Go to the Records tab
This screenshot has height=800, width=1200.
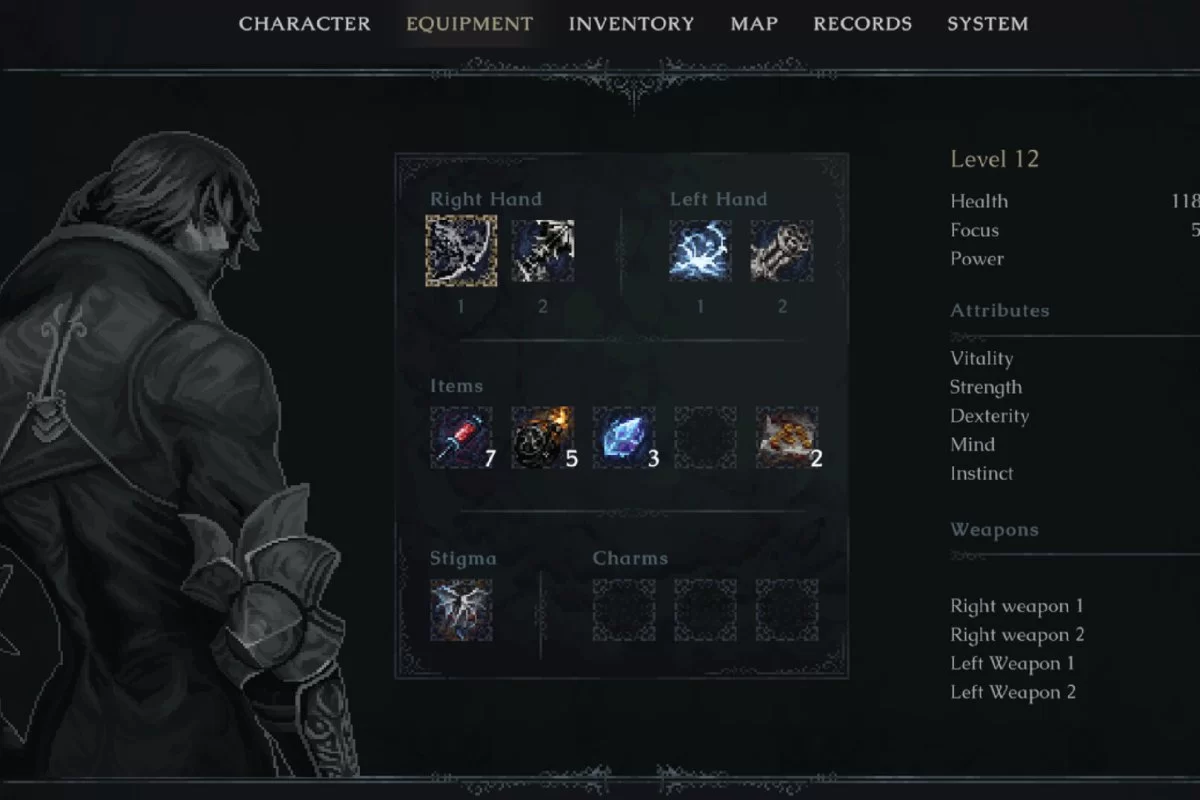point(862,24)
